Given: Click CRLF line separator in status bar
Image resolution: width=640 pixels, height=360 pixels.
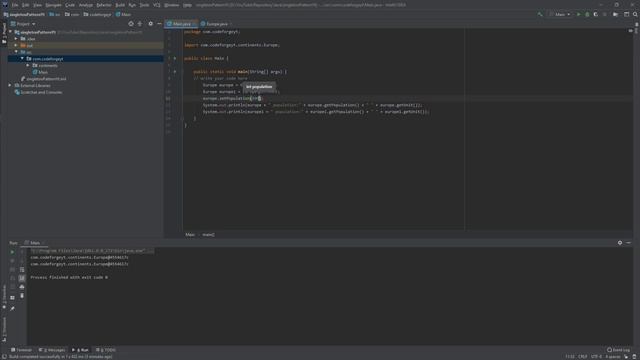Looking at the screenshot, I should pyautogui.click(x=582, y=356).
